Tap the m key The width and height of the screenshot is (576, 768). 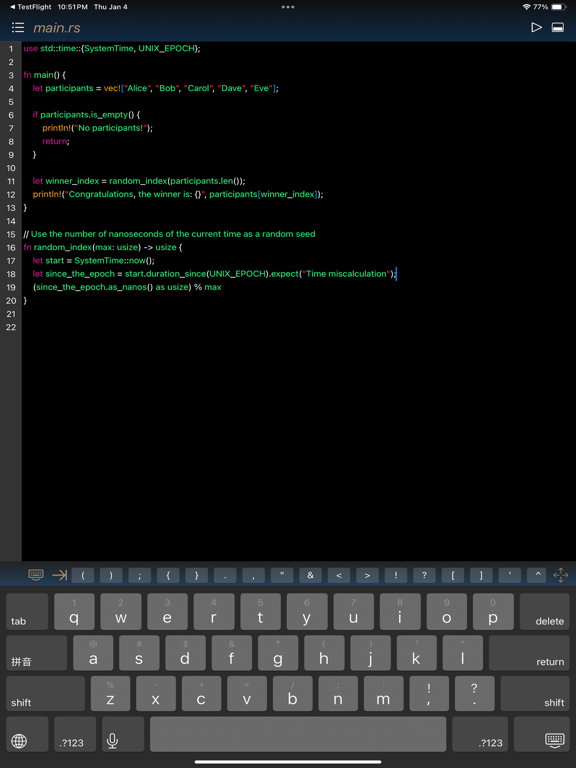click(384, 694)
